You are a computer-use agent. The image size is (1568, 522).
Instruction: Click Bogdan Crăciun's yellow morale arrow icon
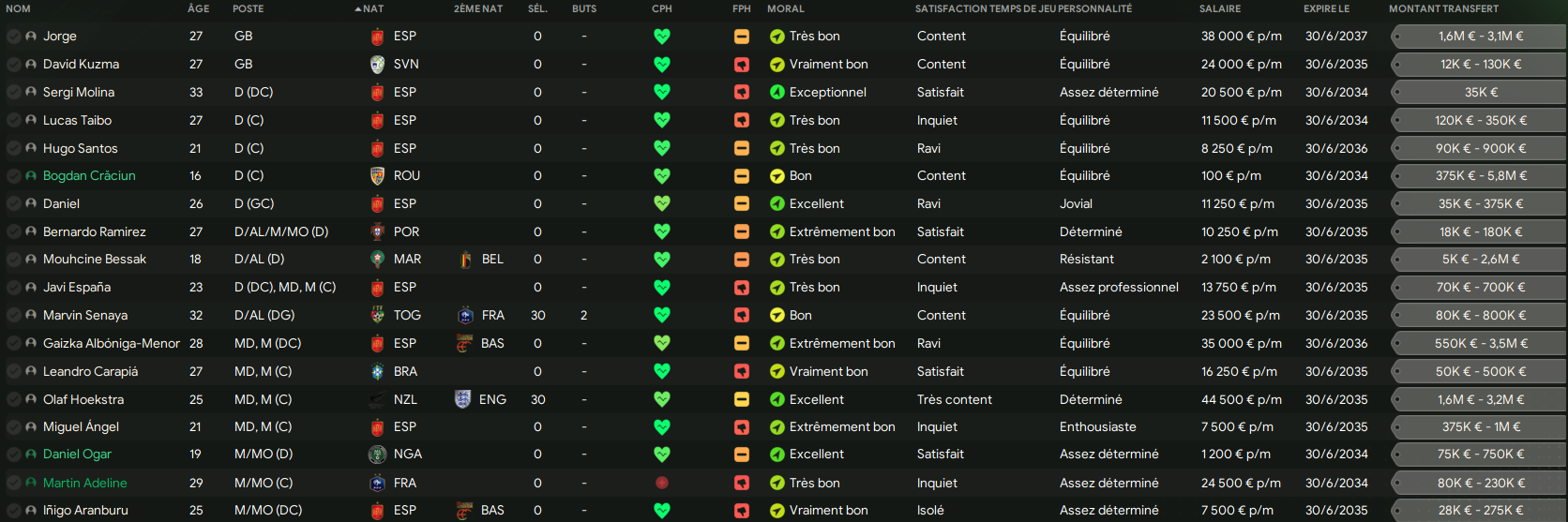click(777, 176)
